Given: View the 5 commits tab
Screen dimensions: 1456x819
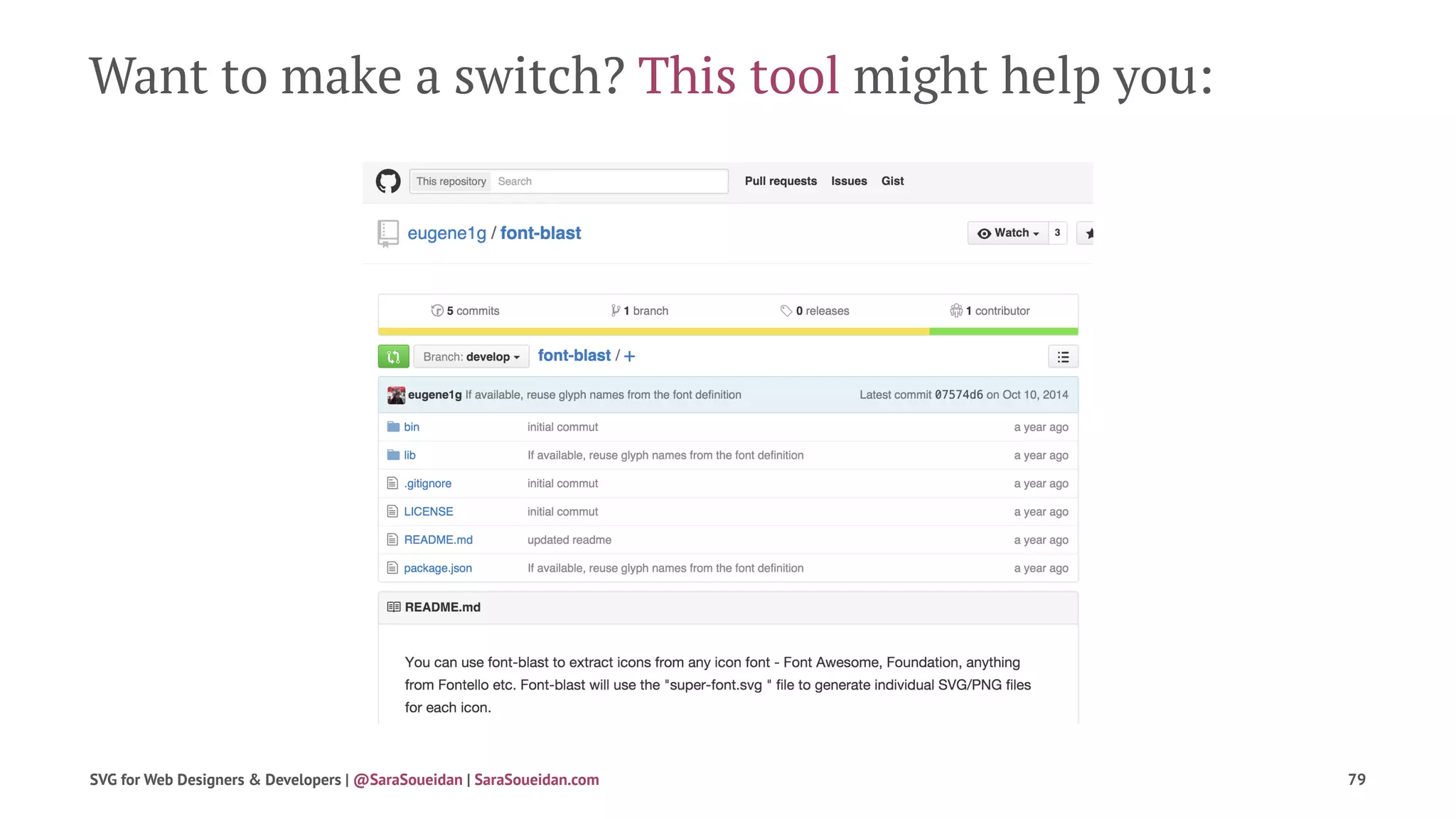Looking at the screenshot, I should [x=466, y=311].
